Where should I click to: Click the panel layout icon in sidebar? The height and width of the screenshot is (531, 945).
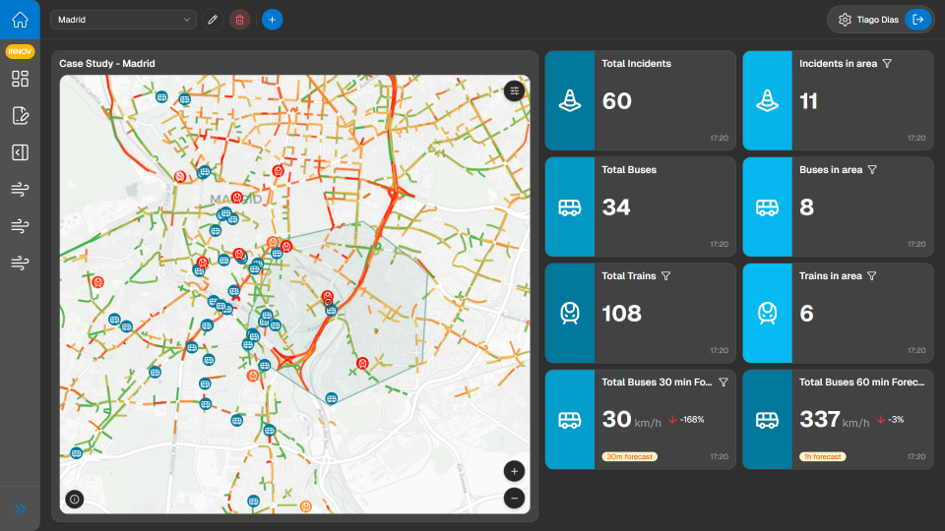pyautogui.click(x=20, y=152)
